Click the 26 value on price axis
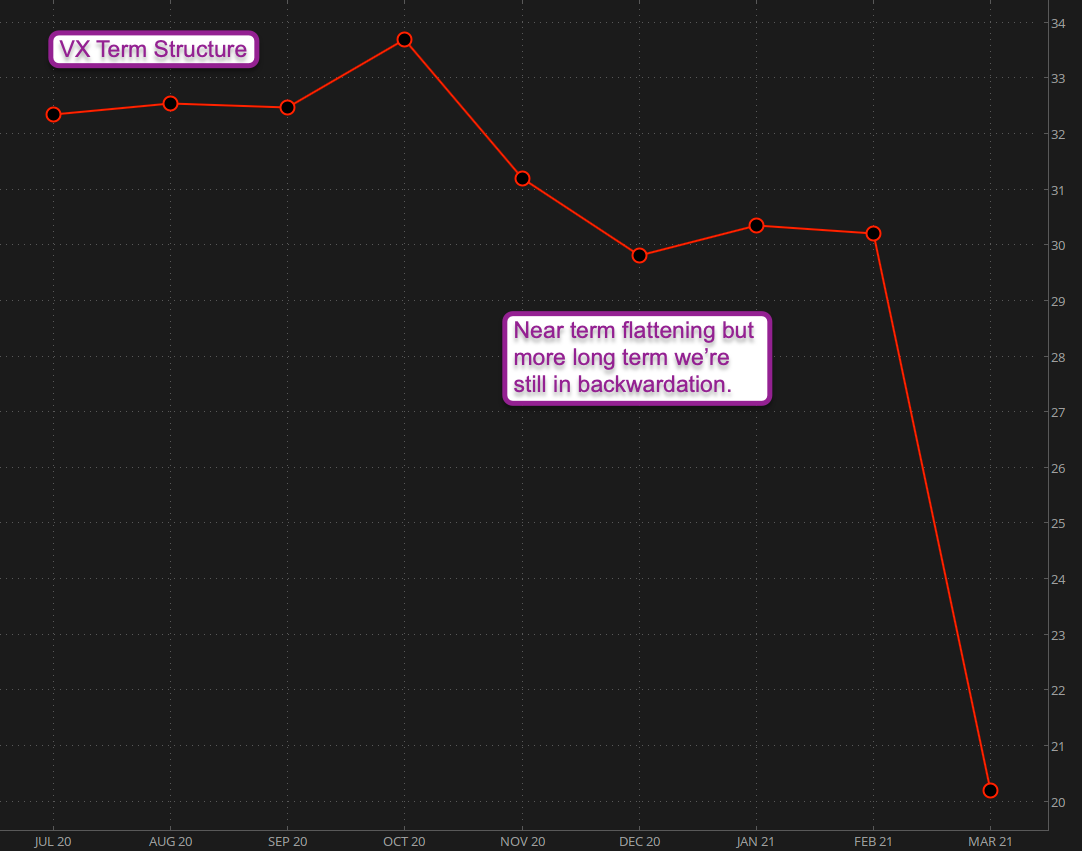 [x=1058, y=469]
